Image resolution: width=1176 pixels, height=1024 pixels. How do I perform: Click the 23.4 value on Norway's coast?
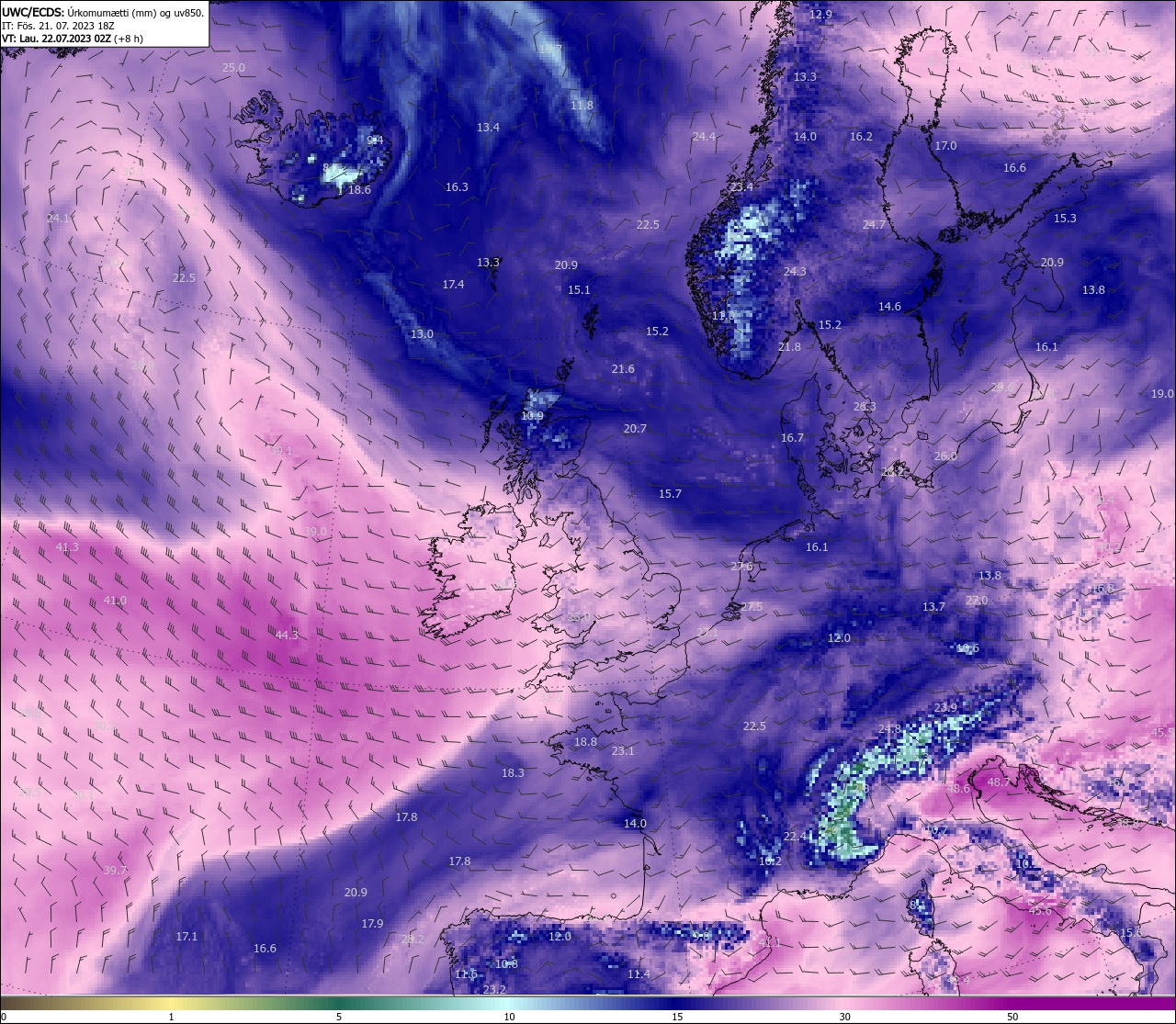(741, 186)
